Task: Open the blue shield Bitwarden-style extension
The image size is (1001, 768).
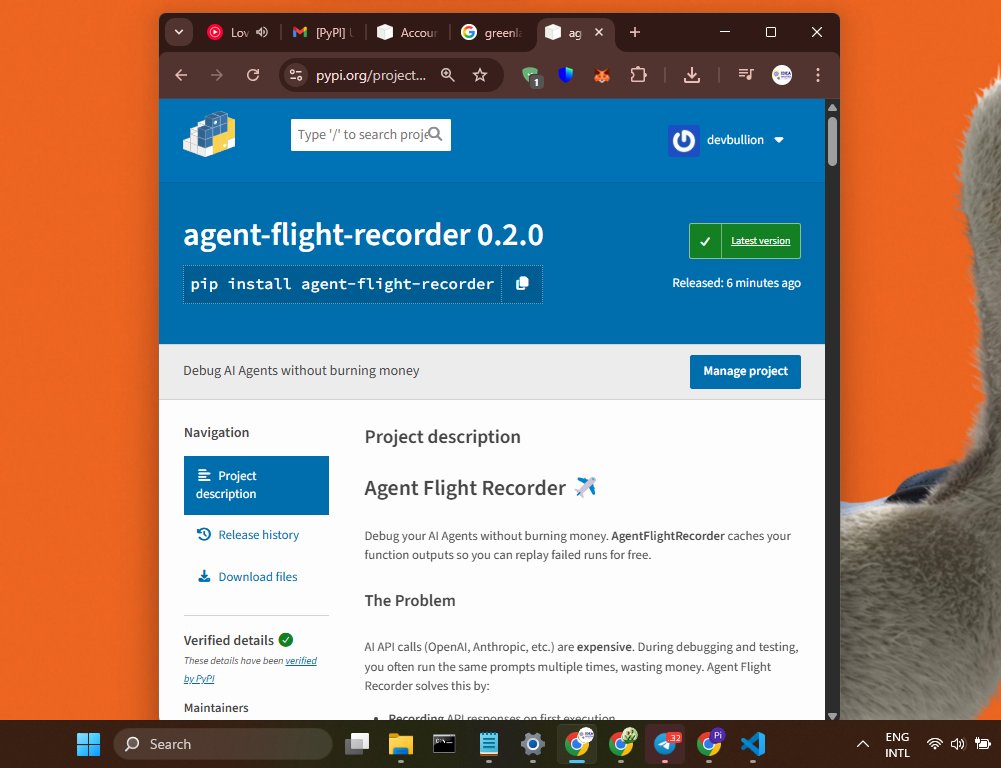Action: coord(566,75)
